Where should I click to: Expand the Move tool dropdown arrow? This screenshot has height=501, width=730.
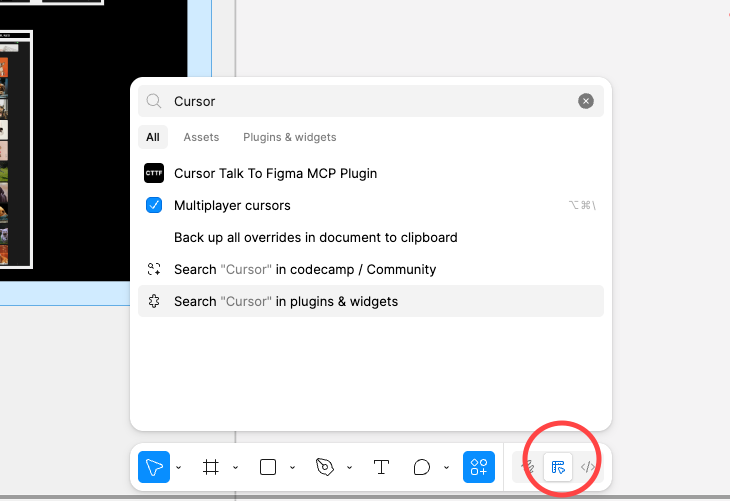179,467
